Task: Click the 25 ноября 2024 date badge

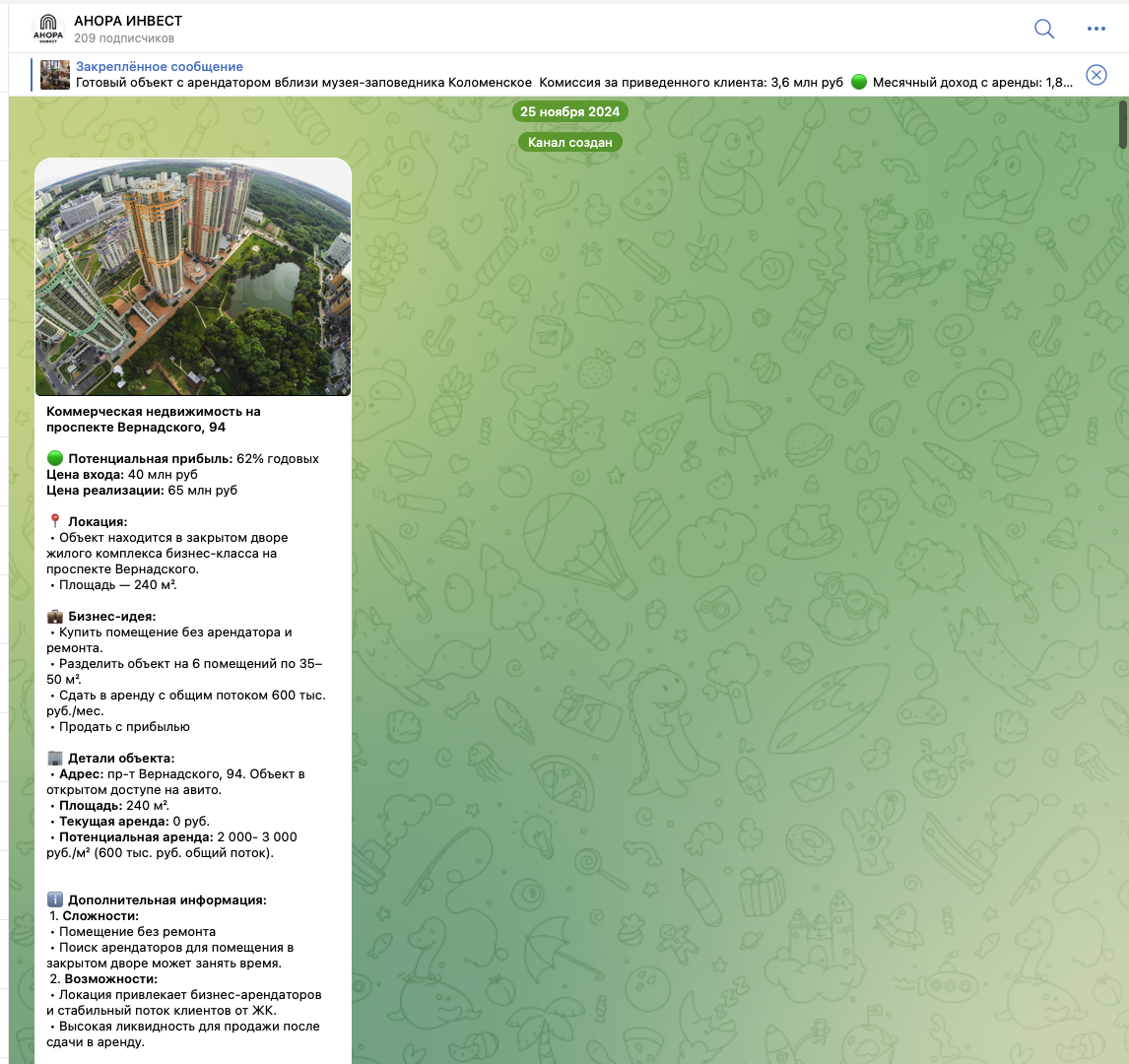Action: [569, 111]
